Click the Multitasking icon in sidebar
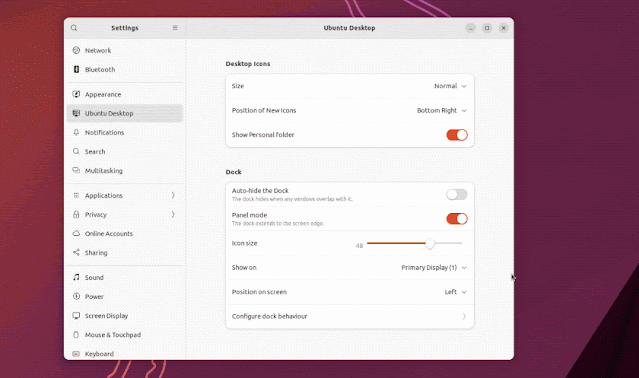The width and height of the screenshot is (639, 378). point(76,170)
